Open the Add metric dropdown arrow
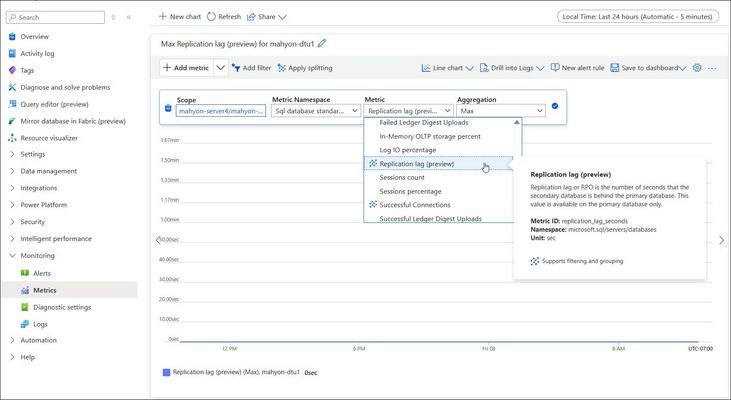 point(221,68)
